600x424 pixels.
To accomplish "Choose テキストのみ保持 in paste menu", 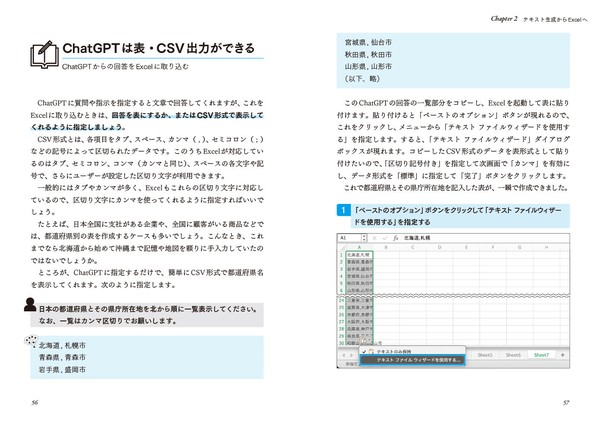I will point(412,351).
